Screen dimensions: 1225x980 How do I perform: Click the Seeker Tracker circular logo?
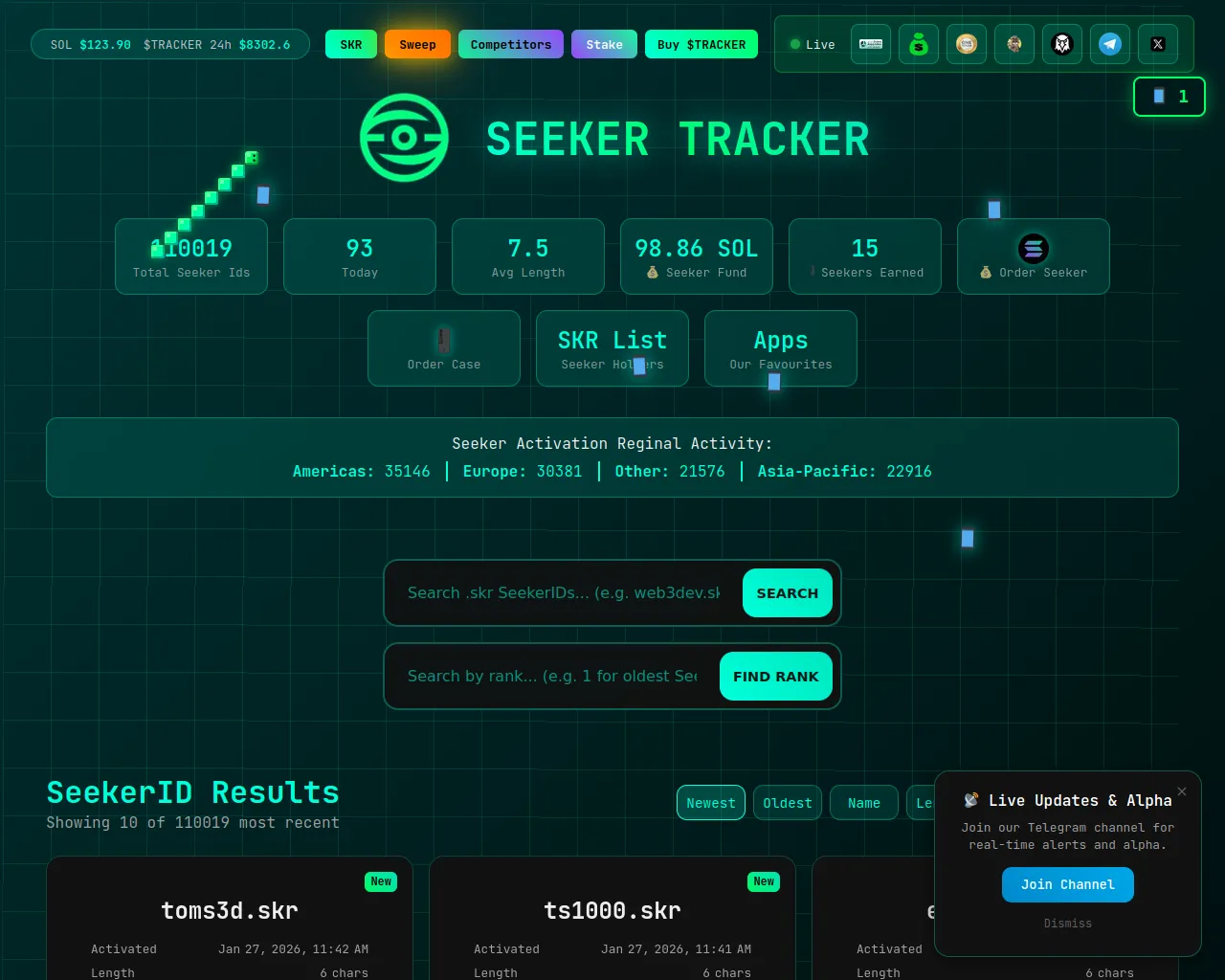[404, 138]
